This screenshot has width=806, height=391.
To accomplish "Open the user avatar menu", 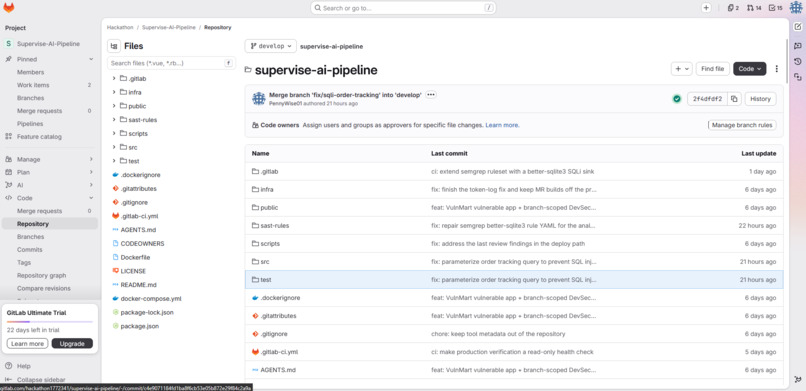I will coord(796,8).
